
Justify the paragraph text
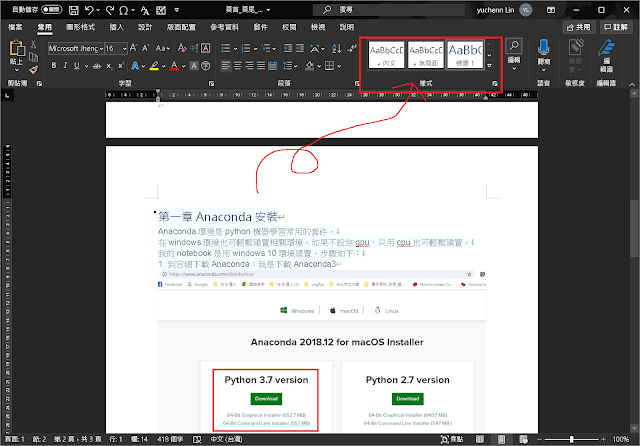(x=261, y=66)
